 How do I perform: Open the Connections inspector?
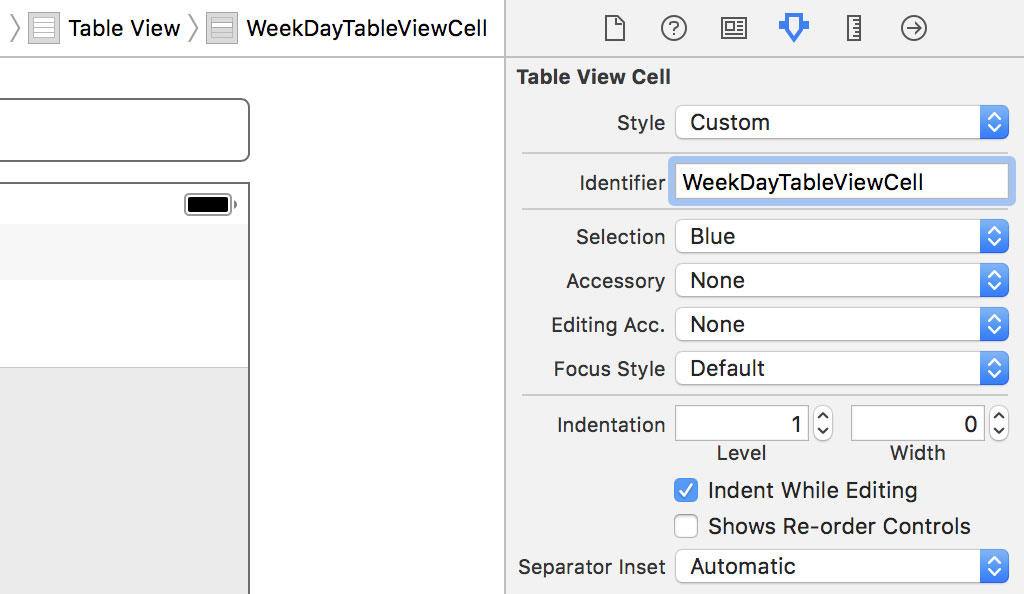tap(913, 28)
